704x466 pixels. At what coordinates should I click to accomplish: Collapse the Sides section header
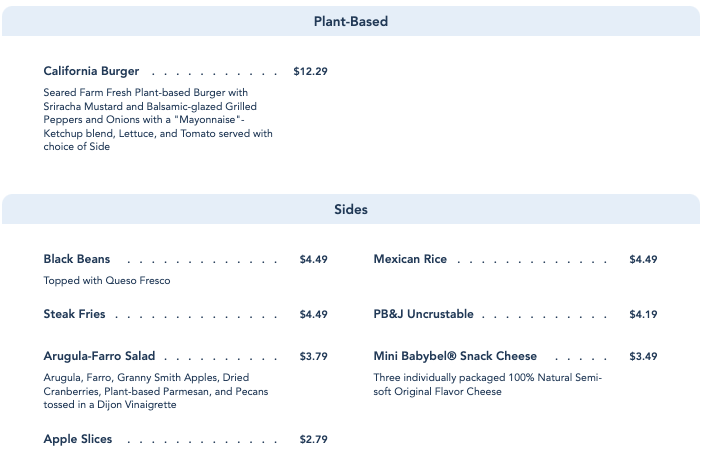pos(350,210)
